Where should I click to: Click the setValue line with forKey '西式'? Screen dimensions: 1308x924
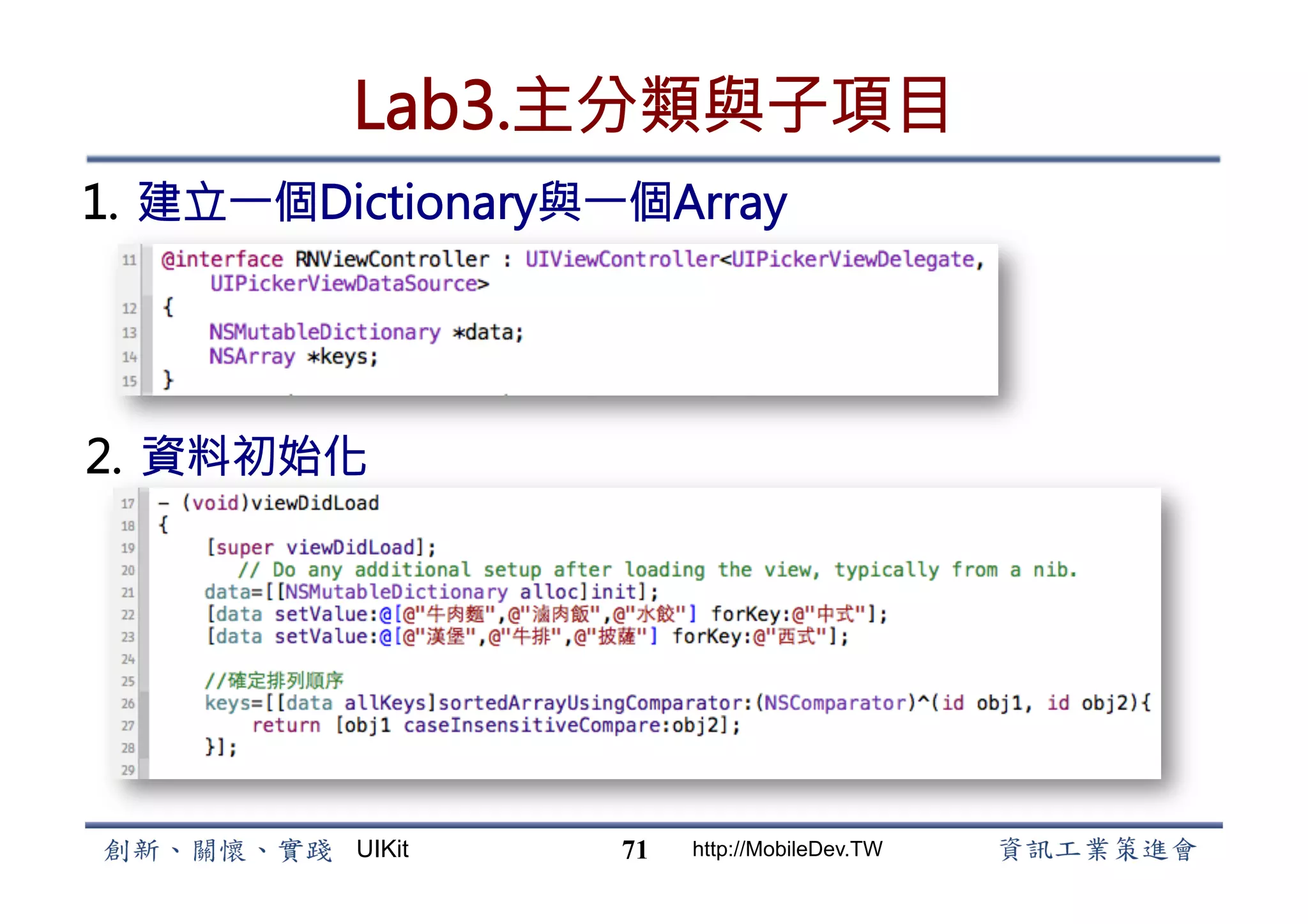[x=527, y=637]
